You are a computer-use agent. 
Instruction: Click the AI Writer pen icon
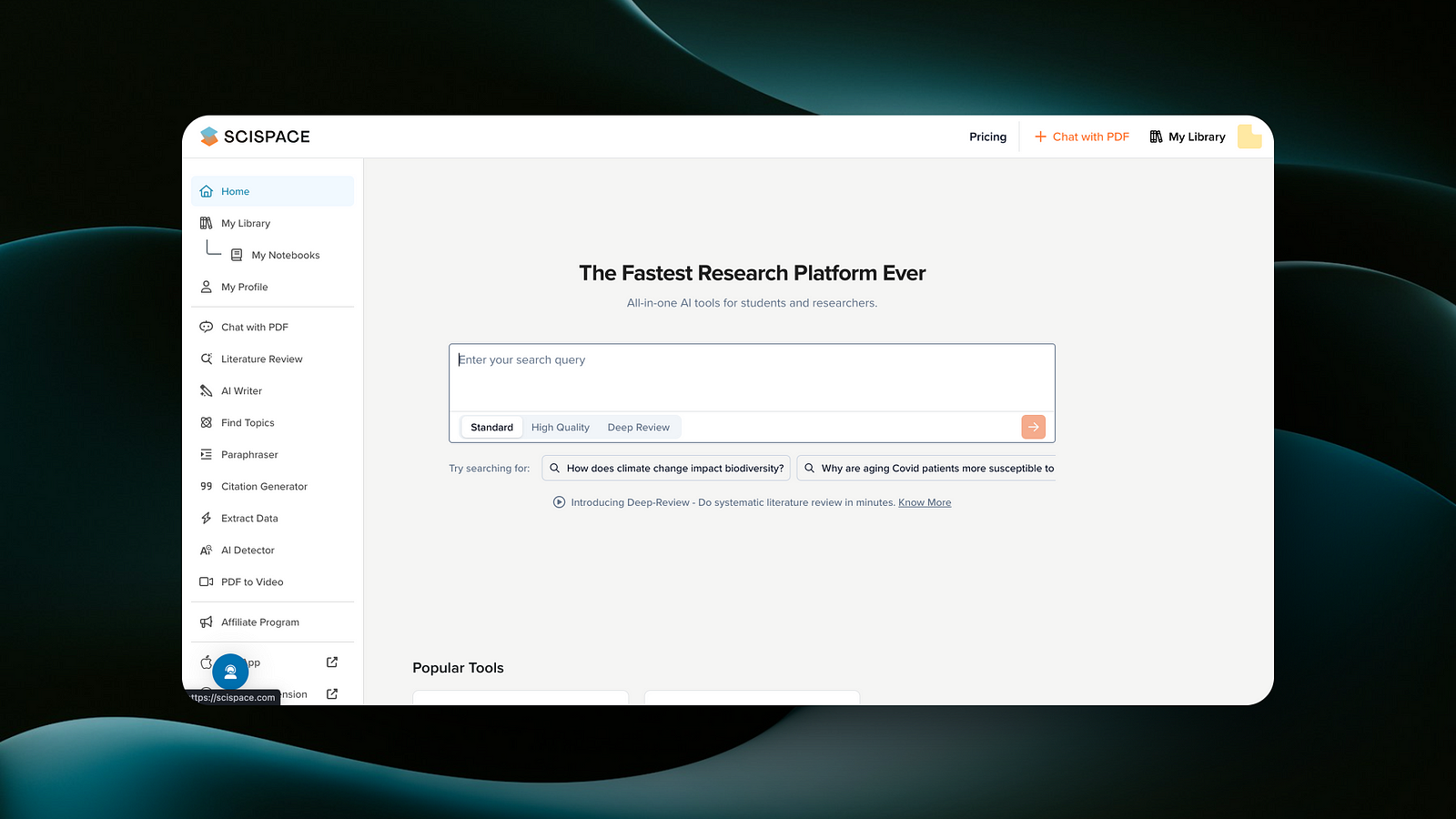207,390
